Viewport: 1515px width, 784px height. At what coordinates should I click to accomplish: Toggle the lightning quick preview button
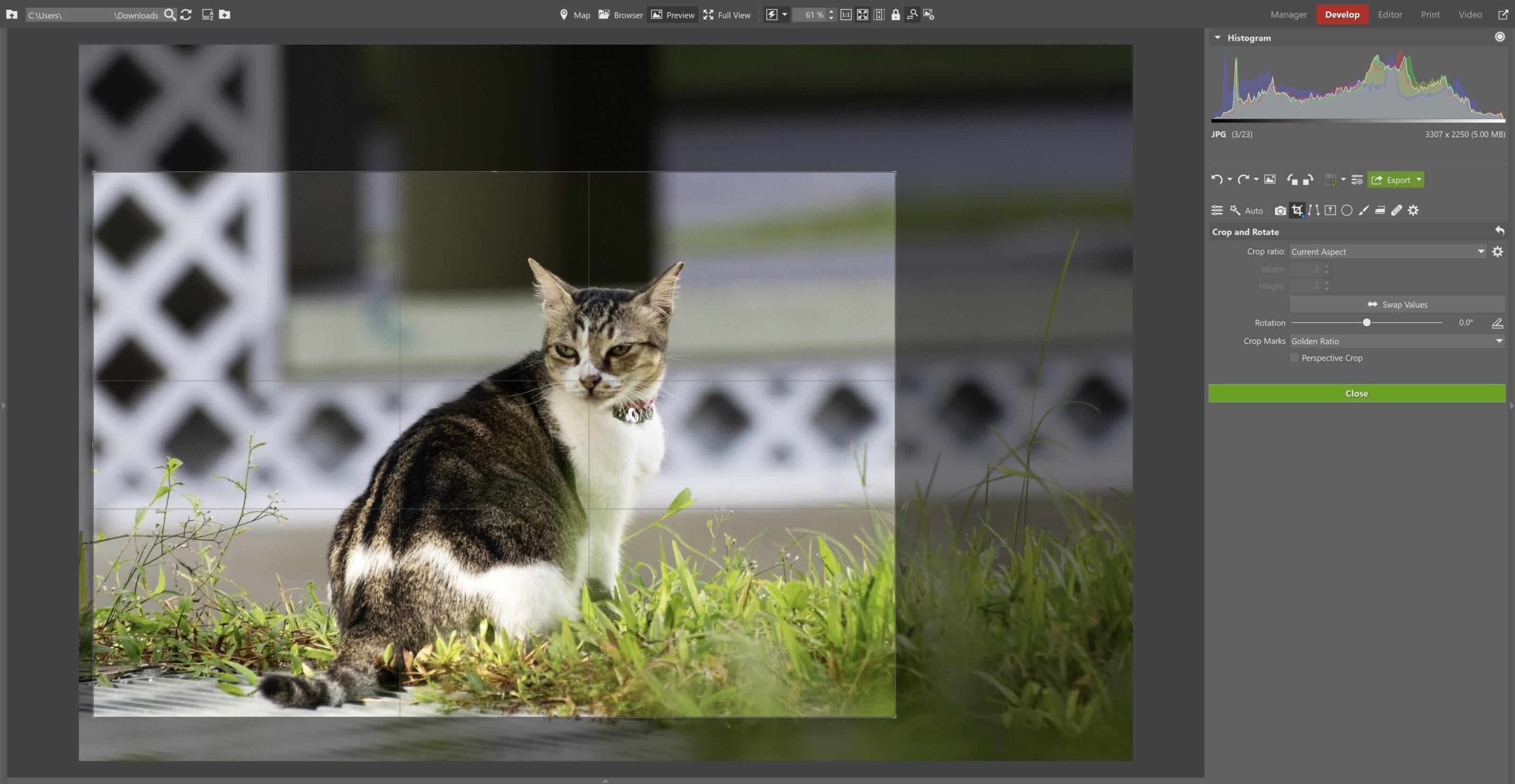coord(771,15)
